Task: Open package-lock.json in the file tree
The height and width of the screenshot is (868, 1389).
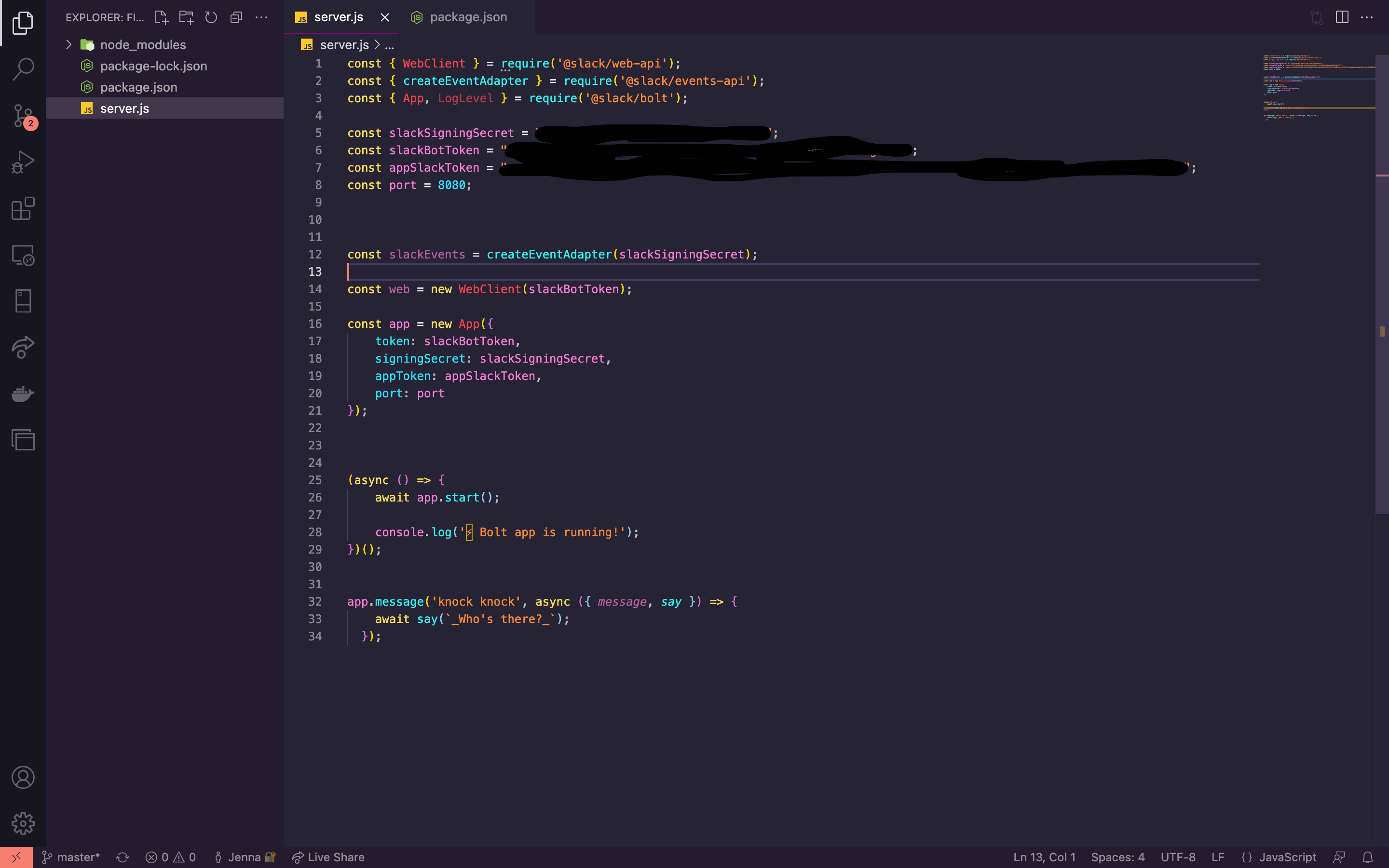Action: tap(165, 66)
